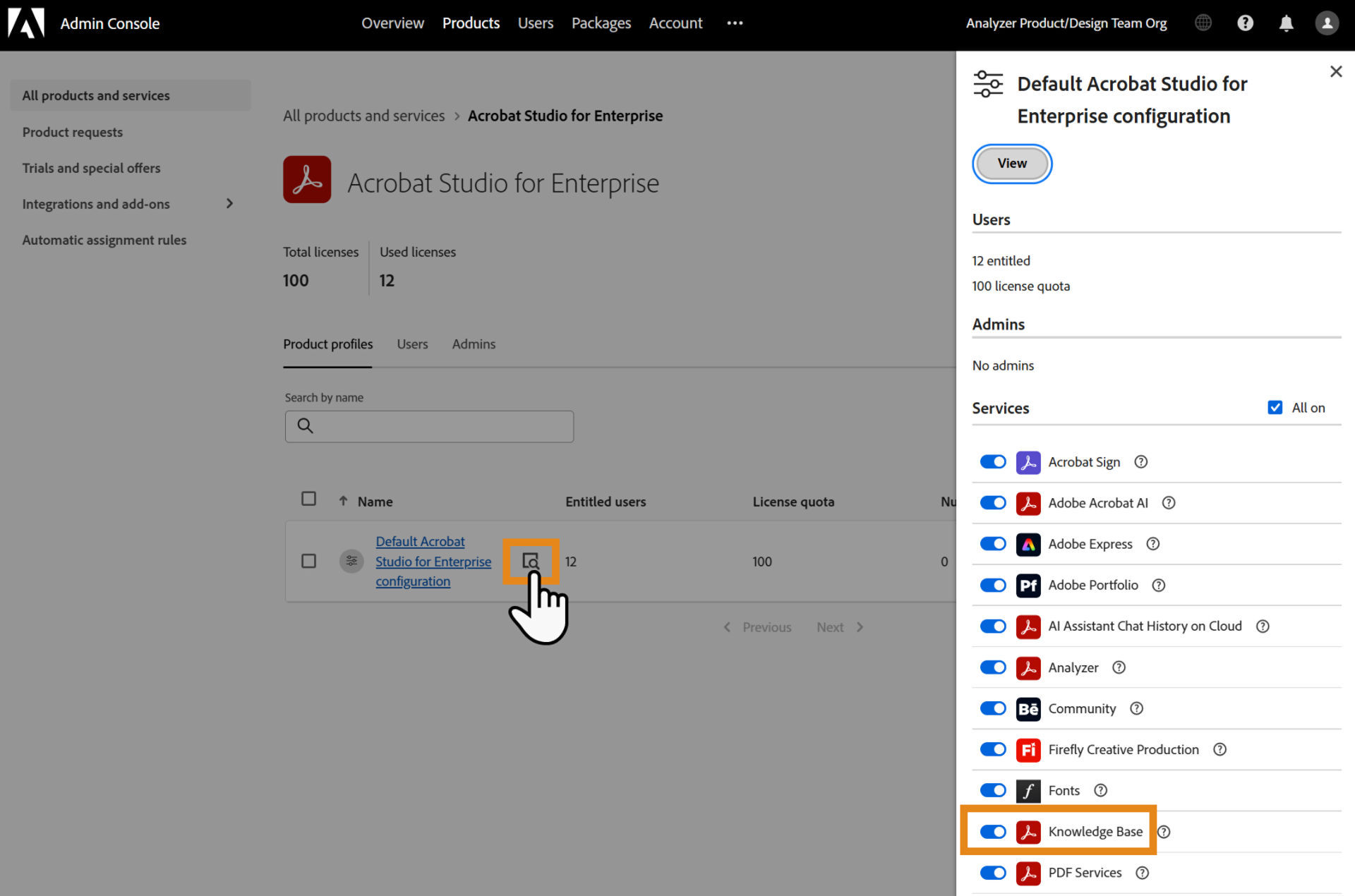Click the Adobe Express service icon
The height and width of the screenshot is (896, 1355).
[x=1028, y=544]
